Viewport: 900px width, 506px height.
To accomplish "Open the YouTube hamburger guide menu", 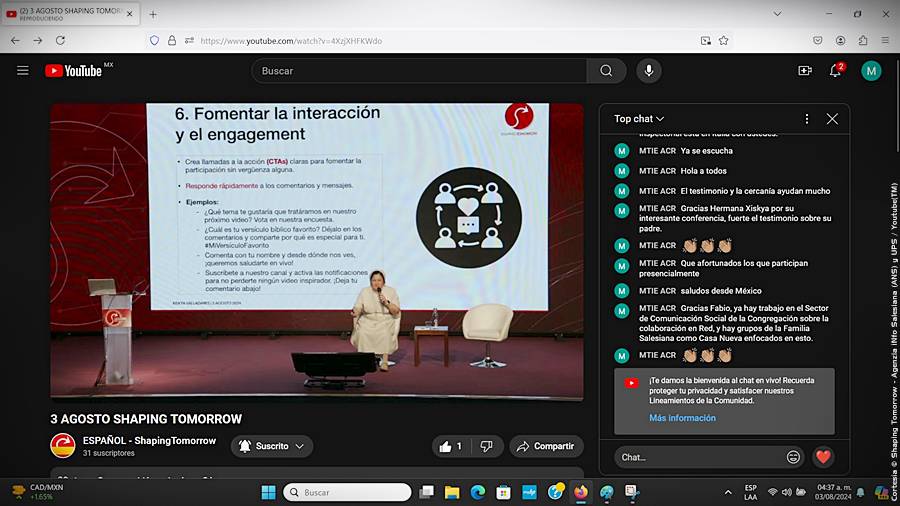I will point(23,71).
